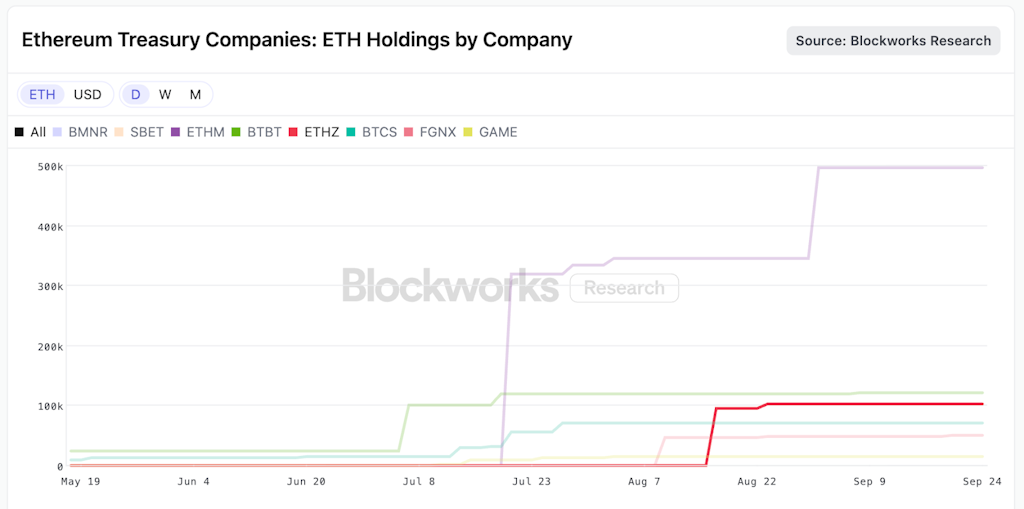The width and height of the screenshot is (1024, 509).
Task: Select monthly M interval
Action: (x=195, y=94)
